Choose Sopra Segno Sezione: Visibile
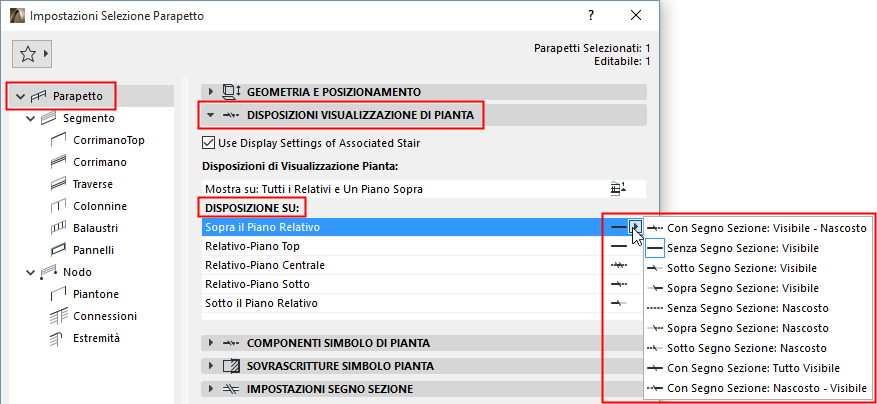The height and width of the screenshot is (404, 877). click(757, 288)
